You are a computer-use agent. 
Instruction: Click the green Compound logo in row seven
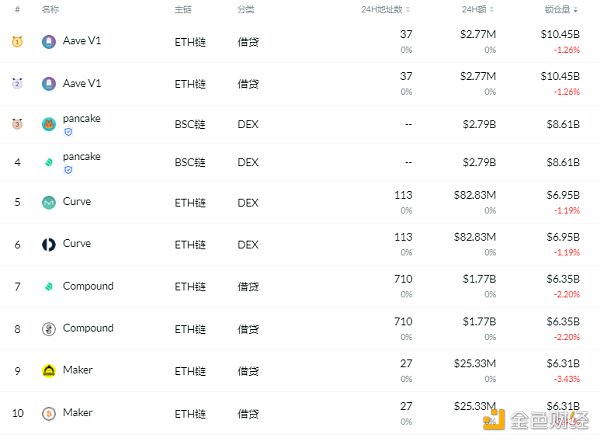coord(49,286)
